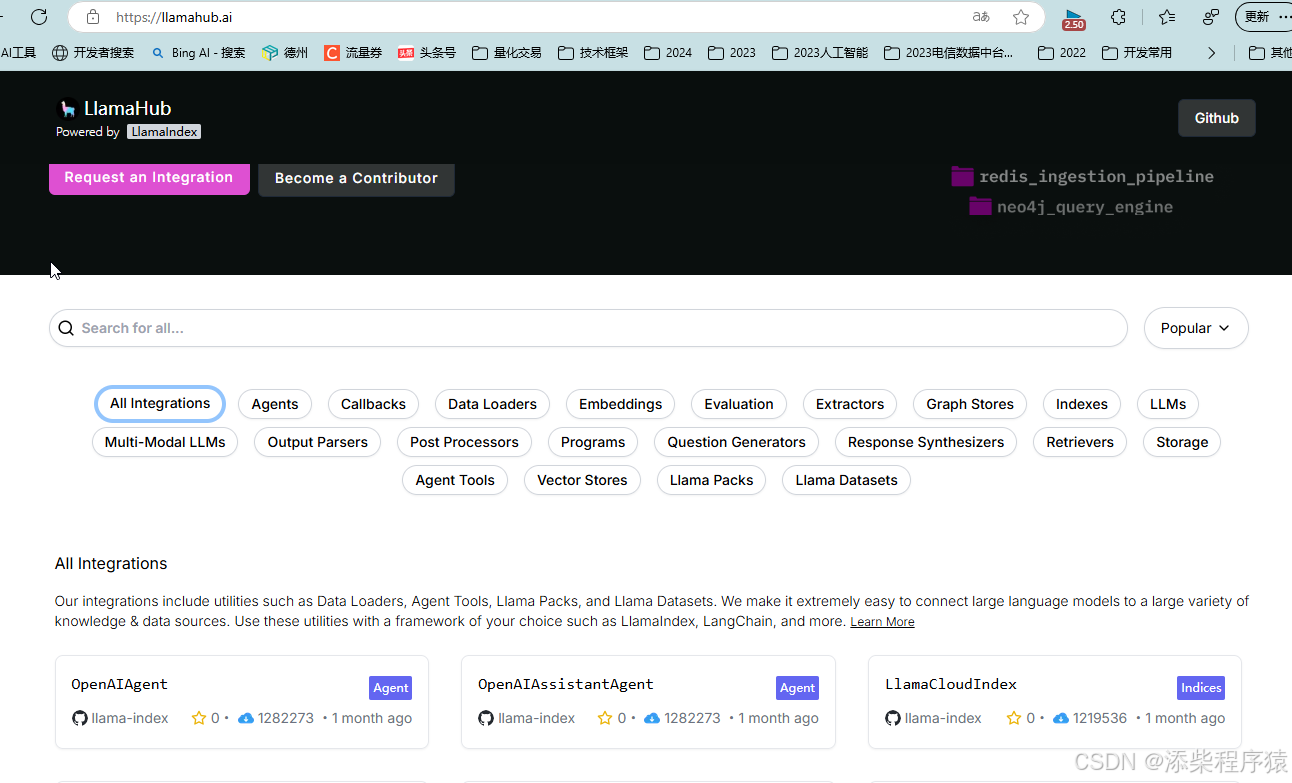Screen dimensions: 1292x783
Task: Click download cloud icon on OpenAIAssistantAgent card
Action: point(652,718)
